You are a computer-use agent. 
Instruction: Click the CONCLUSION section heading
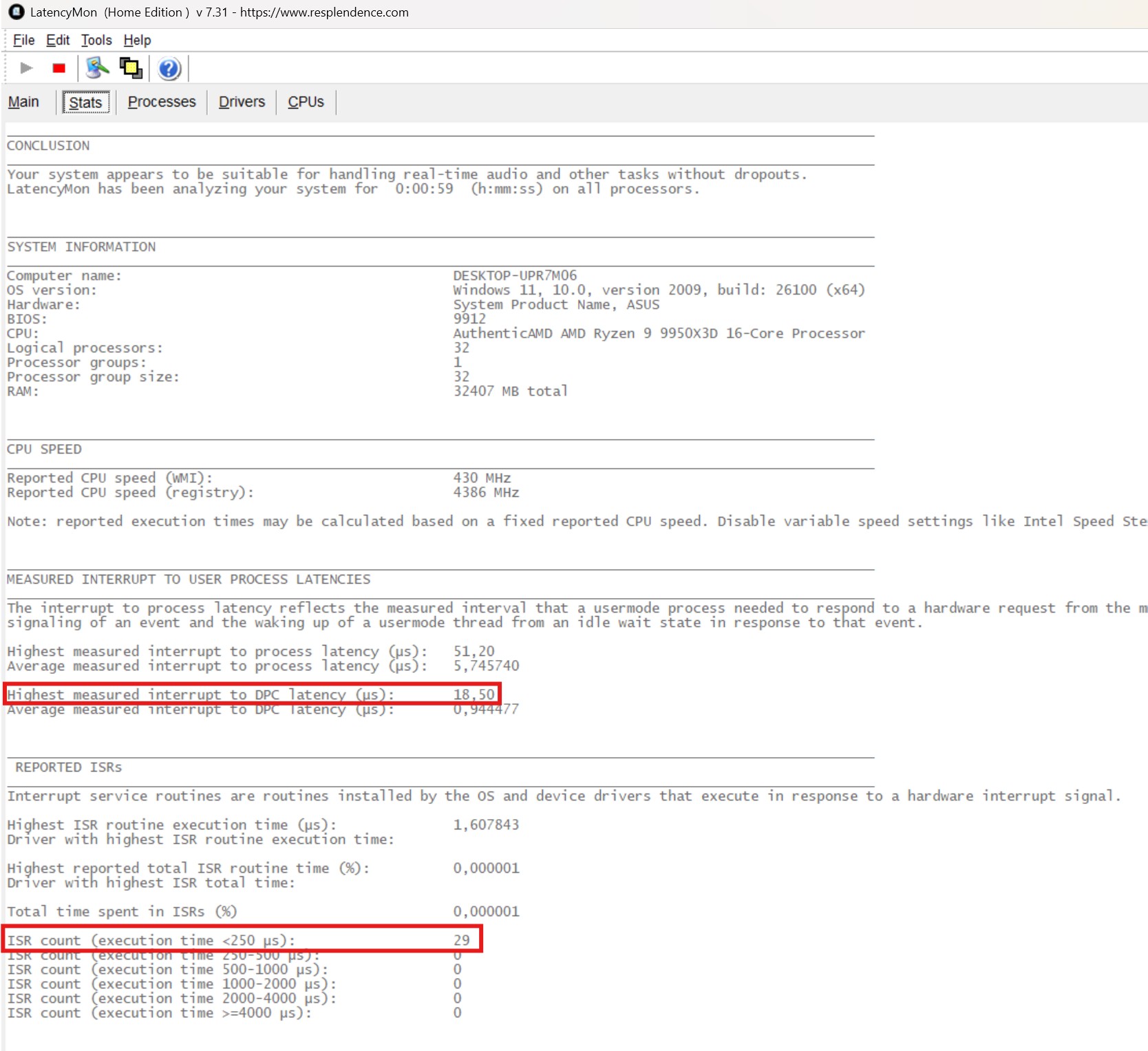tap(48, 146)
